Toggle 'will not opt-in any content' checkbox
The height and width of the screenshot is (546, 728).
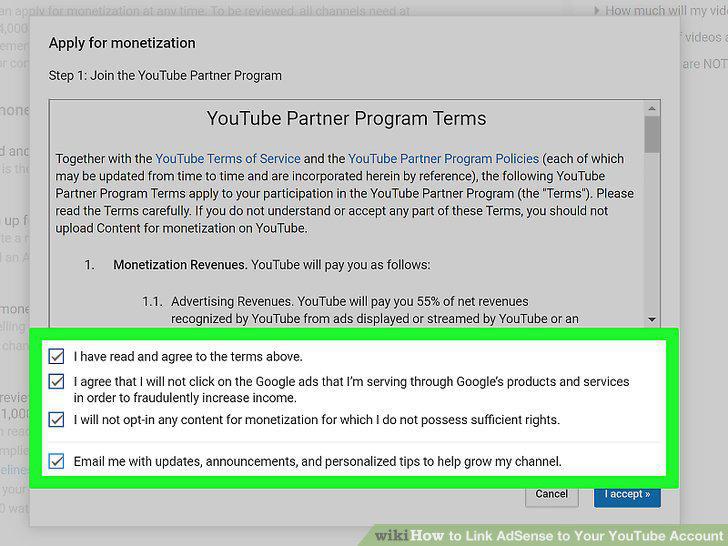[57, 420]
